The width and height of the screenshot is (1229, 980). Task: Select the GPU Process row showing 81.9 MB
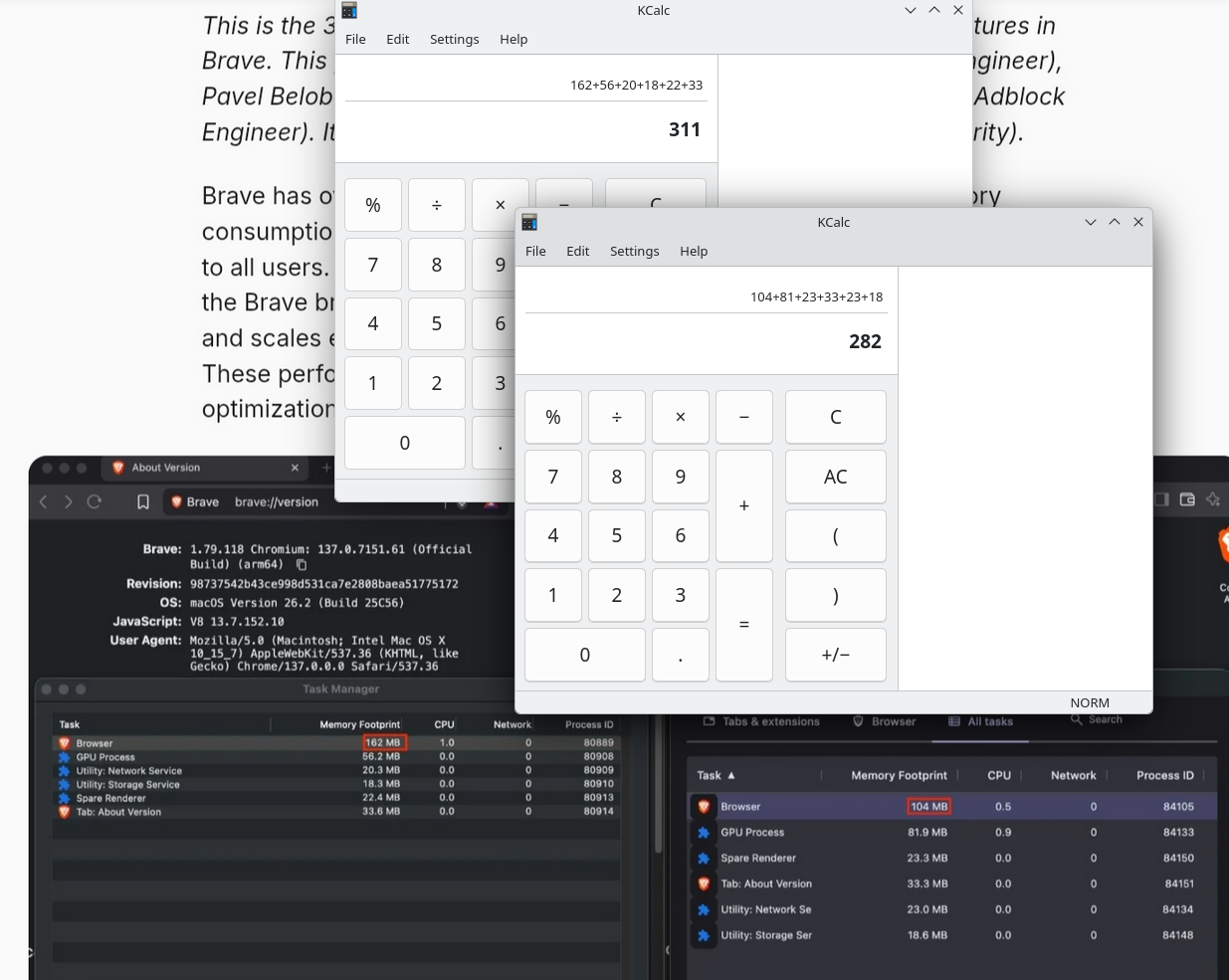pyautogui.click(x=952, y=833)
